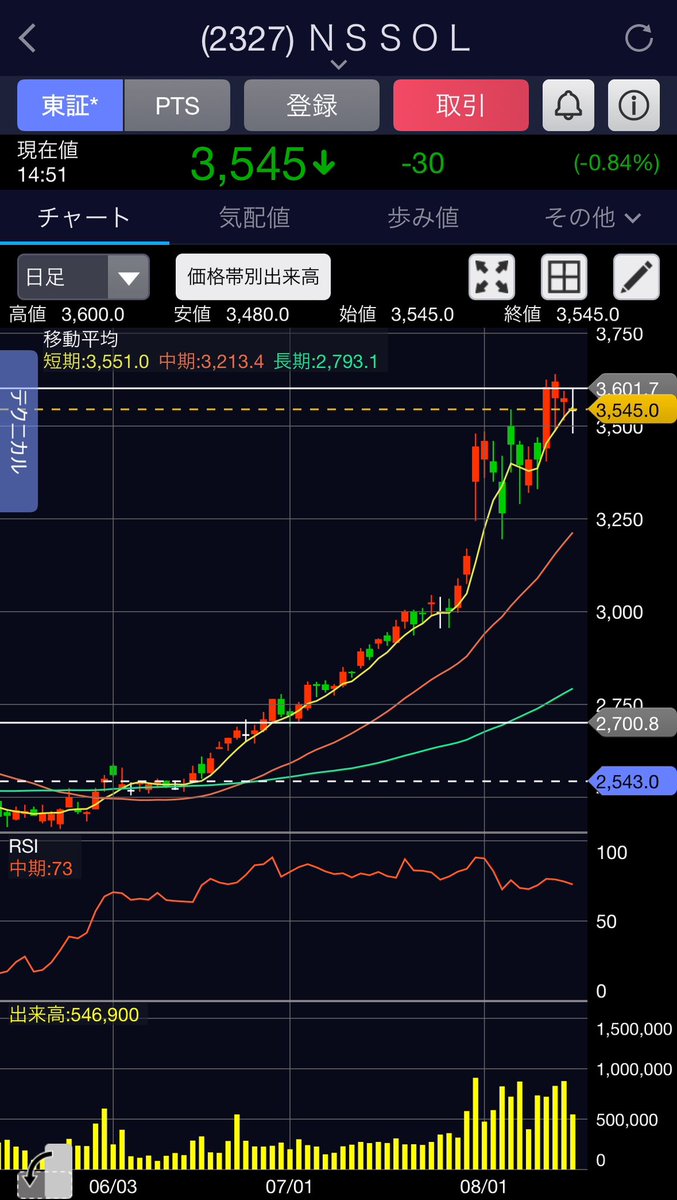Open the info icon
Screen dimensions: 677x1200
click(633, 105)
